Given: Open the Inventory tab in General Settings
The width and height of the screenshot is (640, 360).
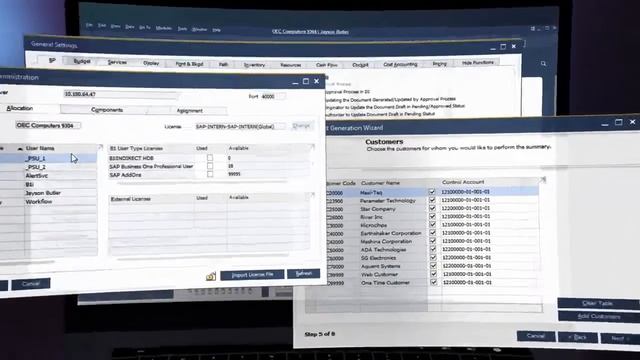Looking at the screenshot, I should click(x=254, y=65).
